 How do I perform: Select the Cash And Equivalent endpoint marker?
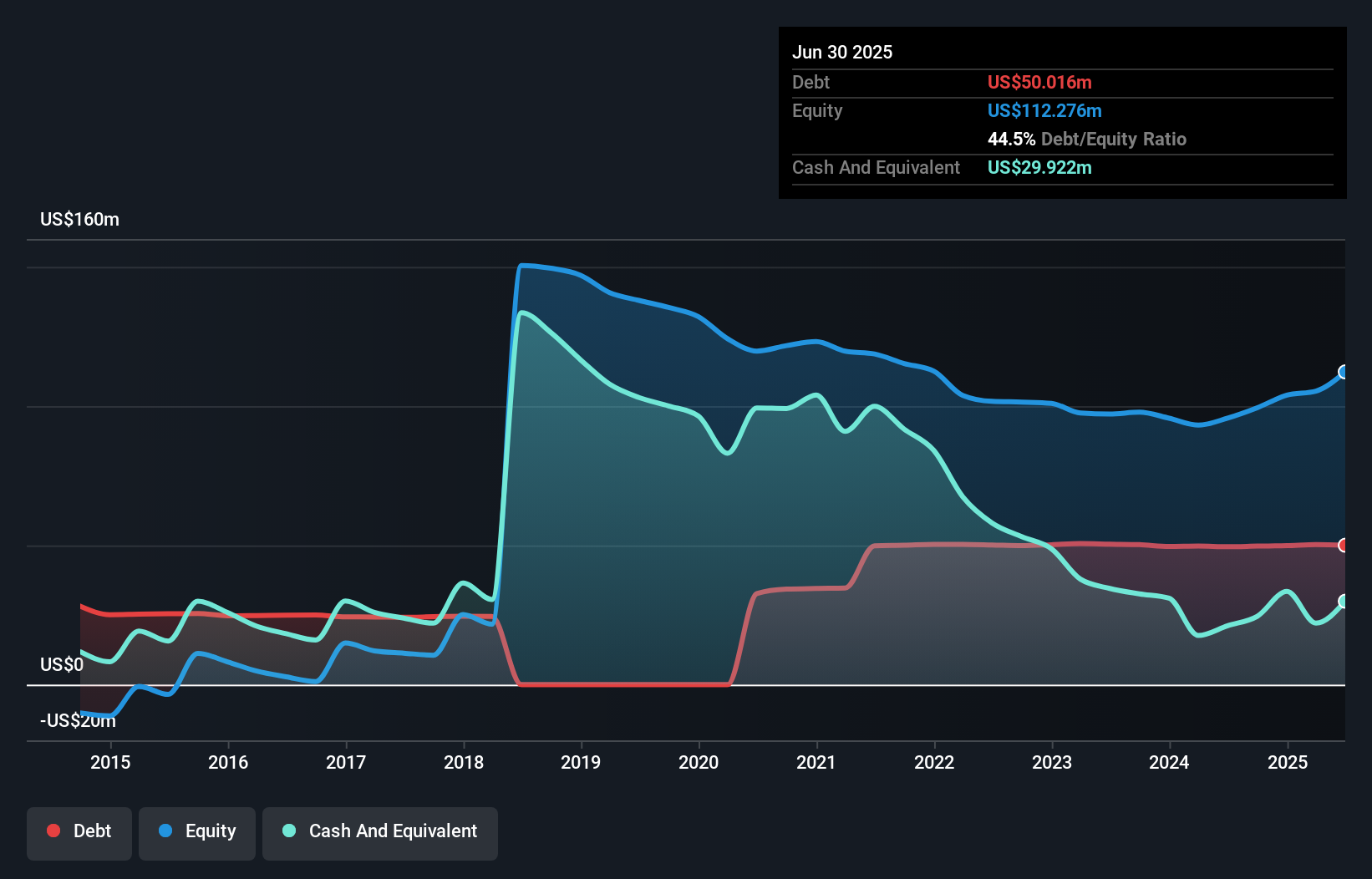[1344, 601]
